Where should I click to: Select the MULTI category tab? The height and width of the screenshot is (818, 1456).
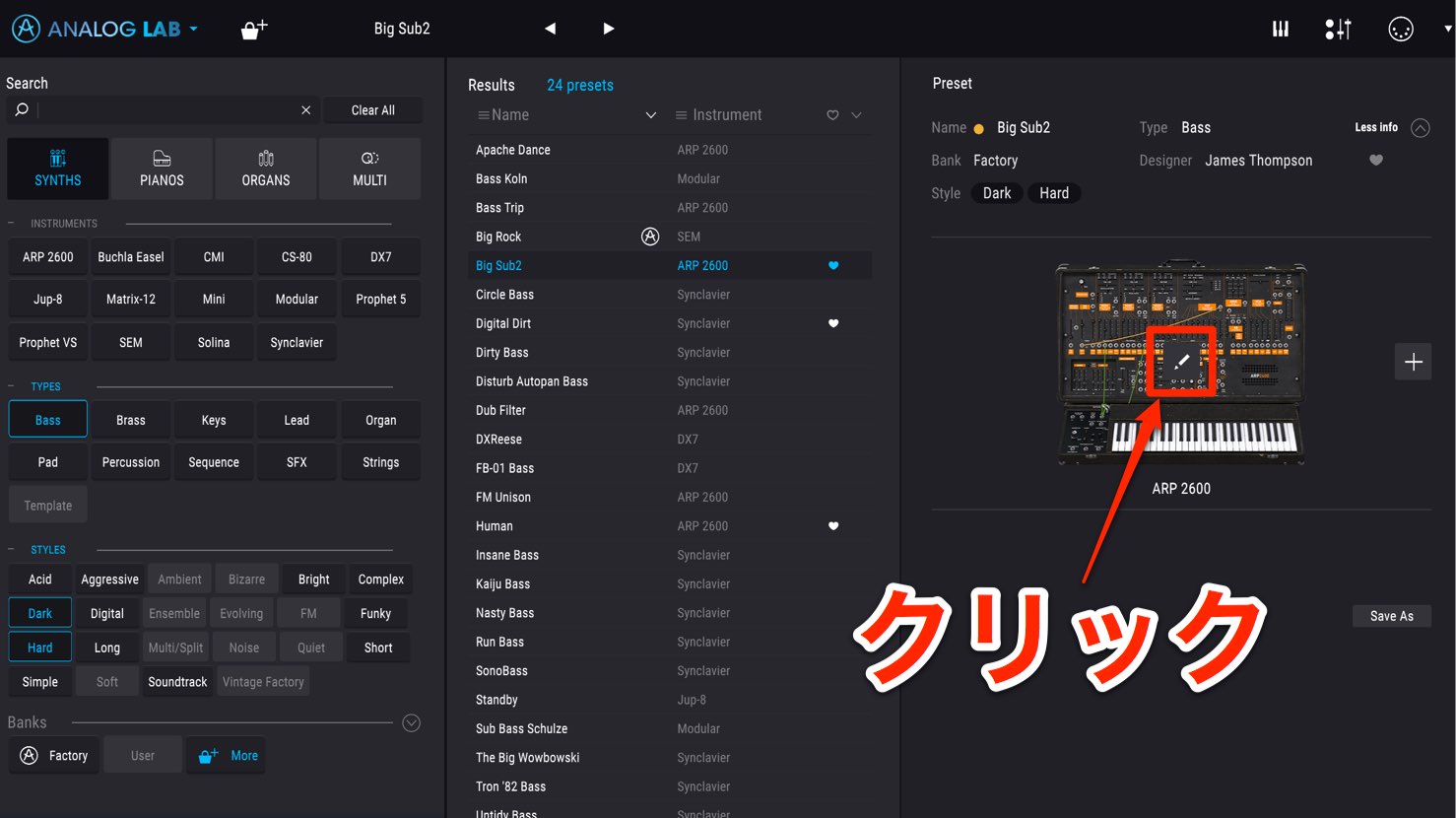(x=370, y=169)
